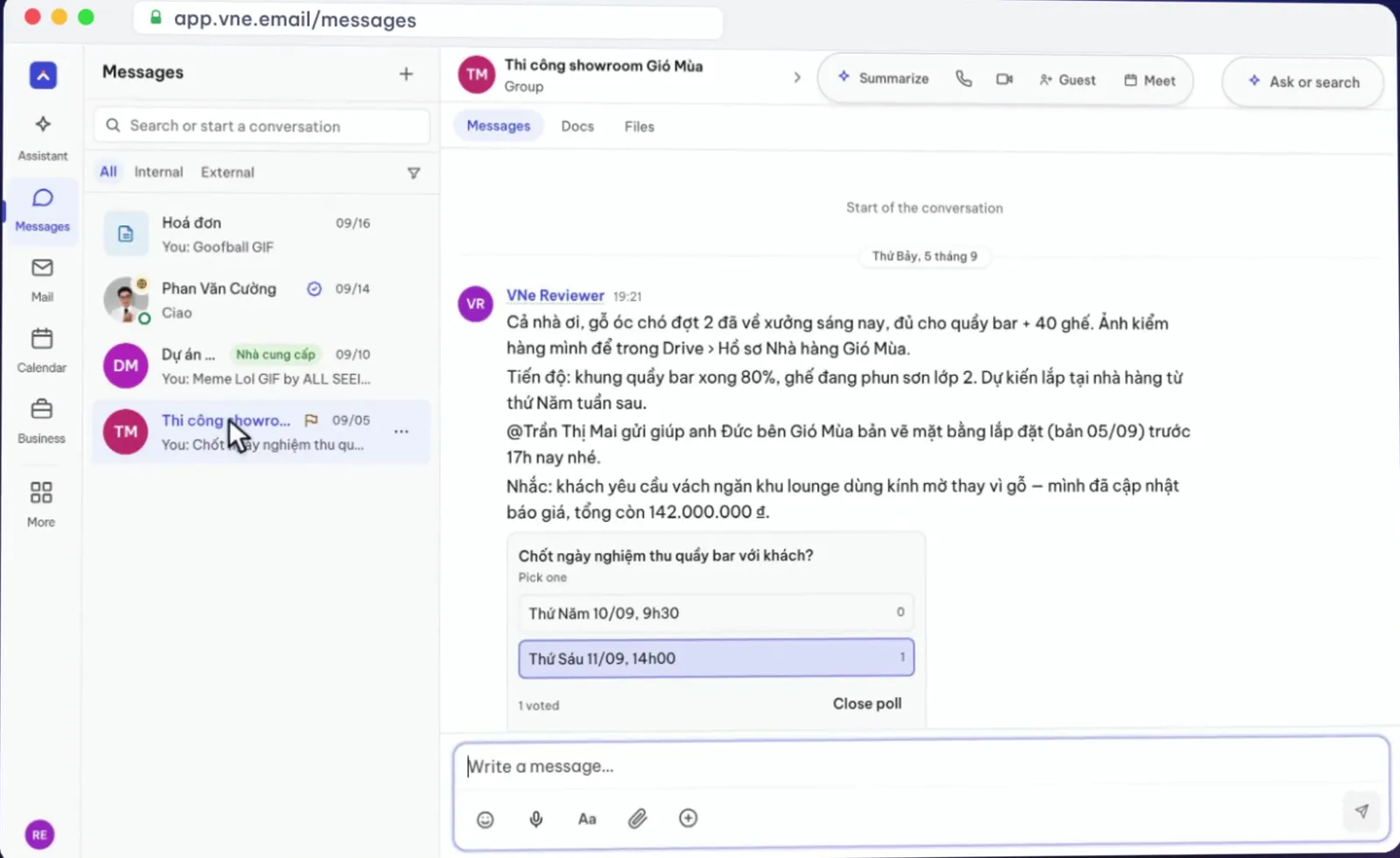Click Close poll button
This screenshot has width=1400, height=858.
pos(867,704)
